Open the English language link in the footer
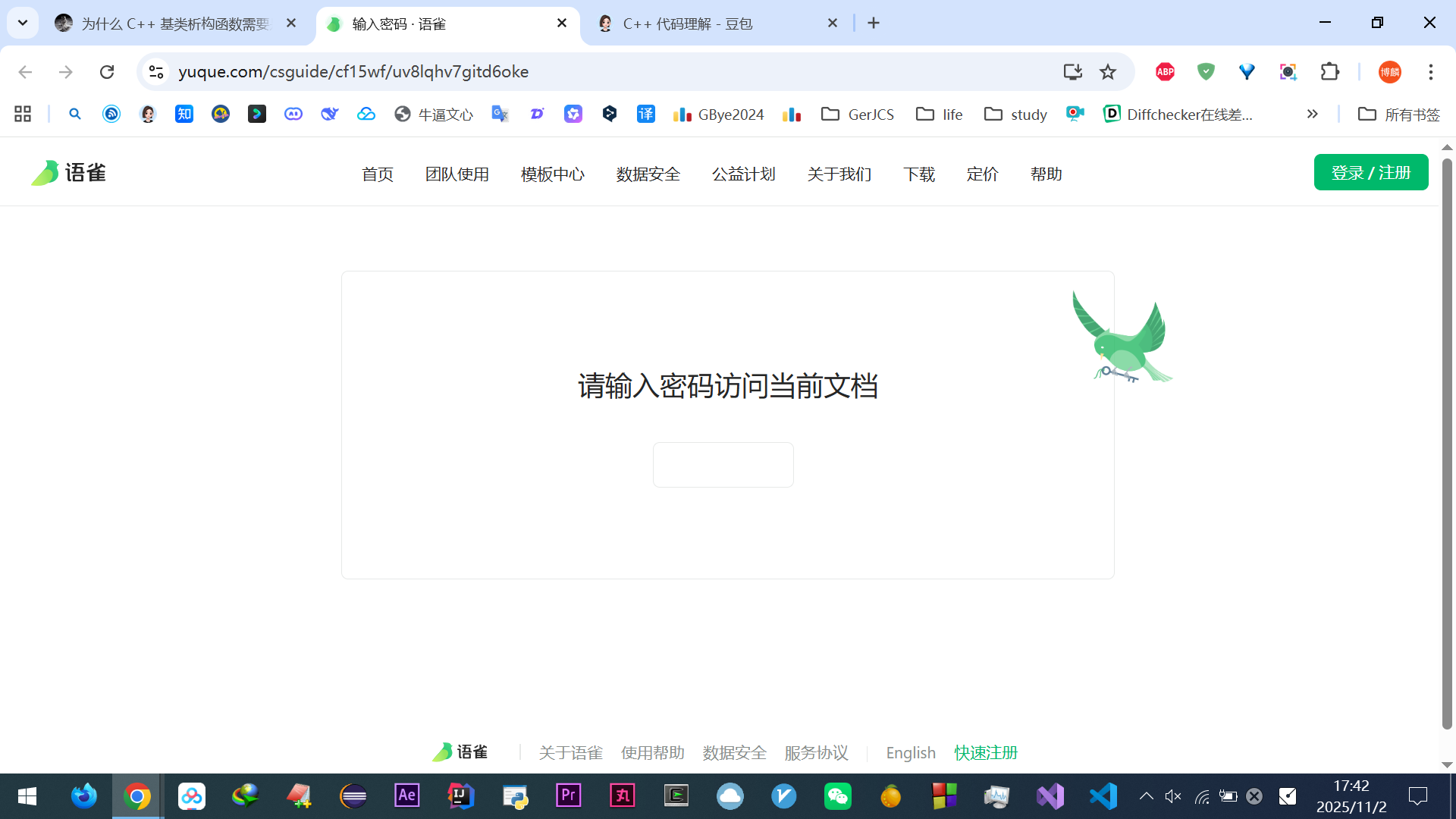1456x819 pixels. click(x=910, y=752)
